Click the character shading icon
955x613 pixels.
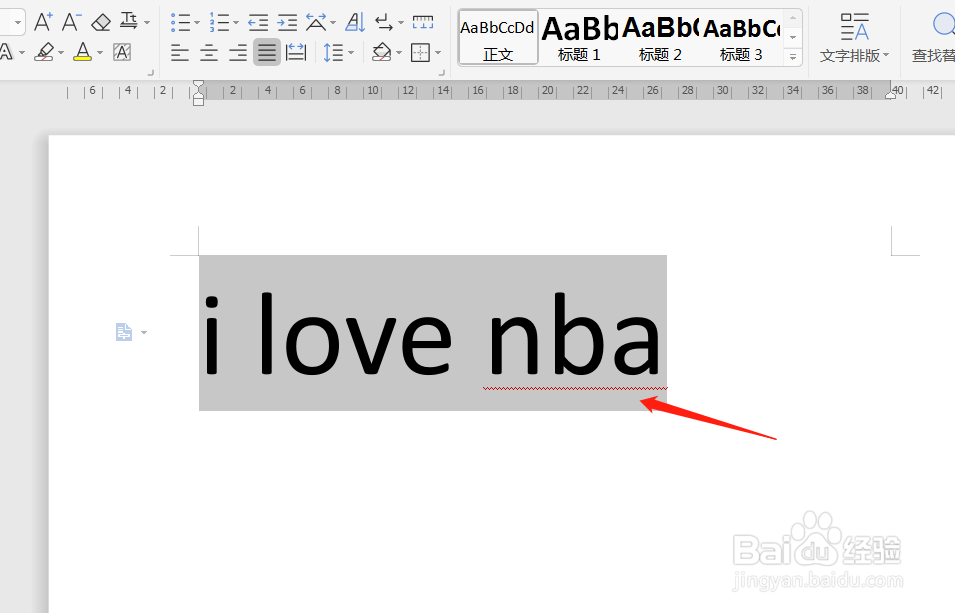(122, 52)
